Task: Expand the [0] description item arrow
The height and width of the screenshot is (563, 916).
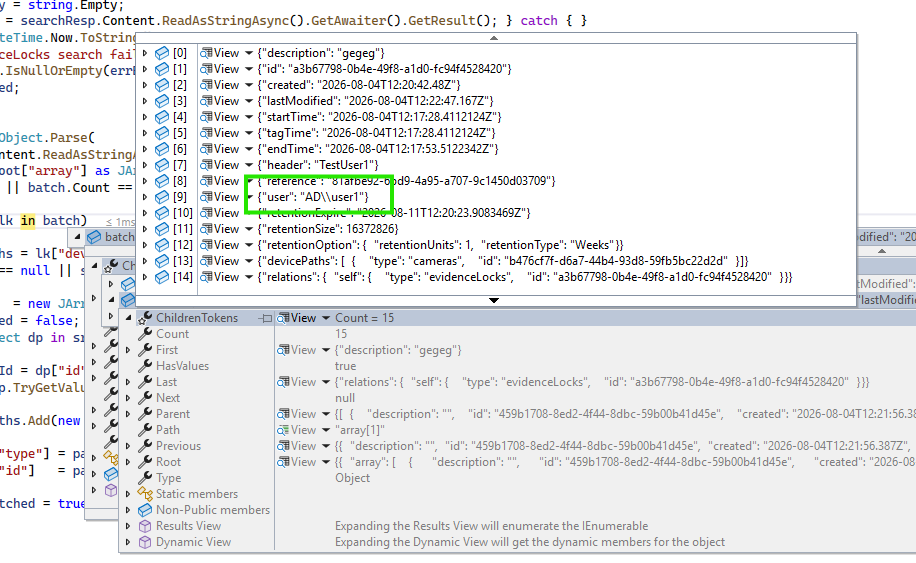Action: (x=145, y=53)
